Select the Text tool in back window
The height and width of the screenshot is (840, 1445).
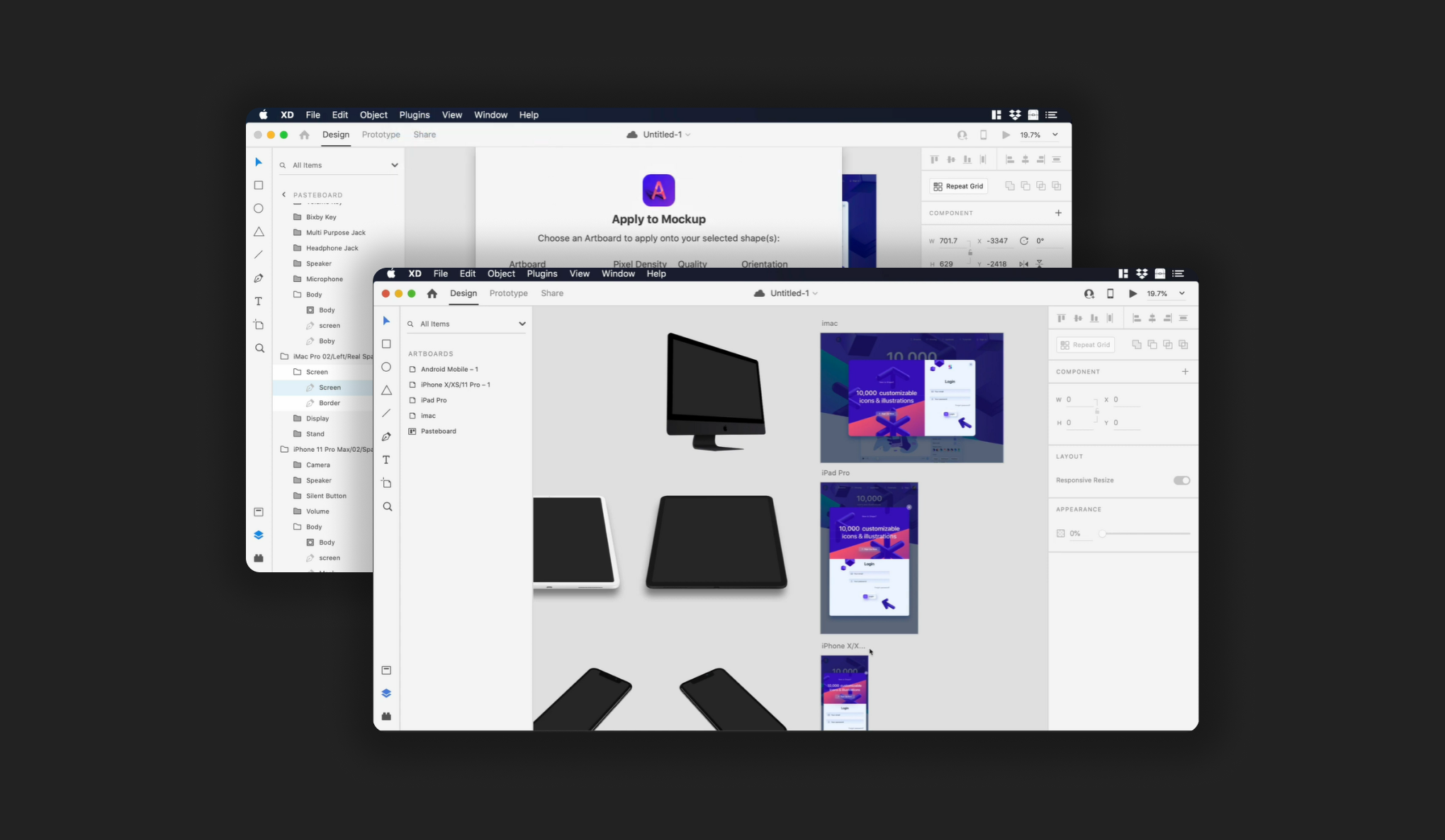pos(259,301)
